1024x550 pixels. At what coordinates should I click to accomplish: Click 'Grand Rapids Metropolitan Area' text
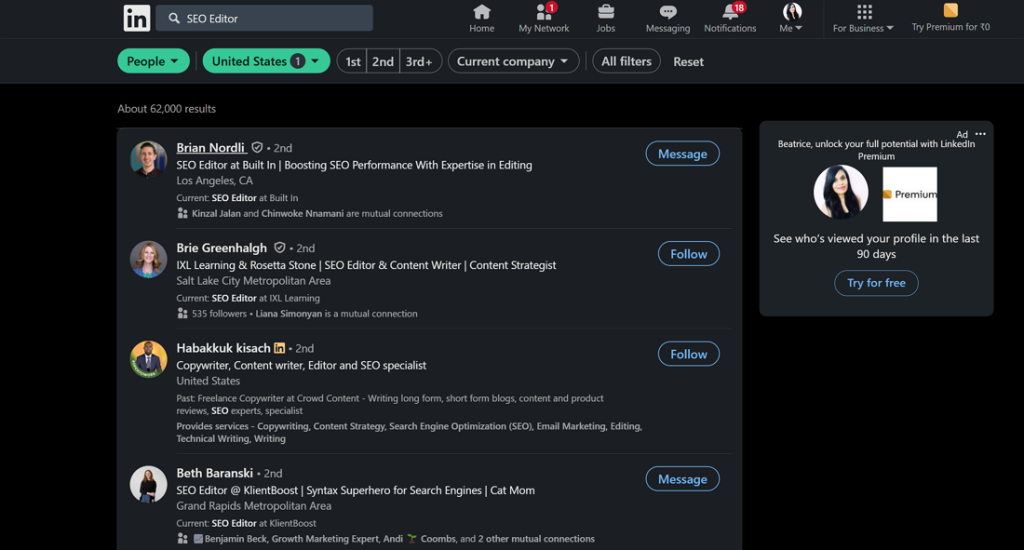[x=253, y=506]
